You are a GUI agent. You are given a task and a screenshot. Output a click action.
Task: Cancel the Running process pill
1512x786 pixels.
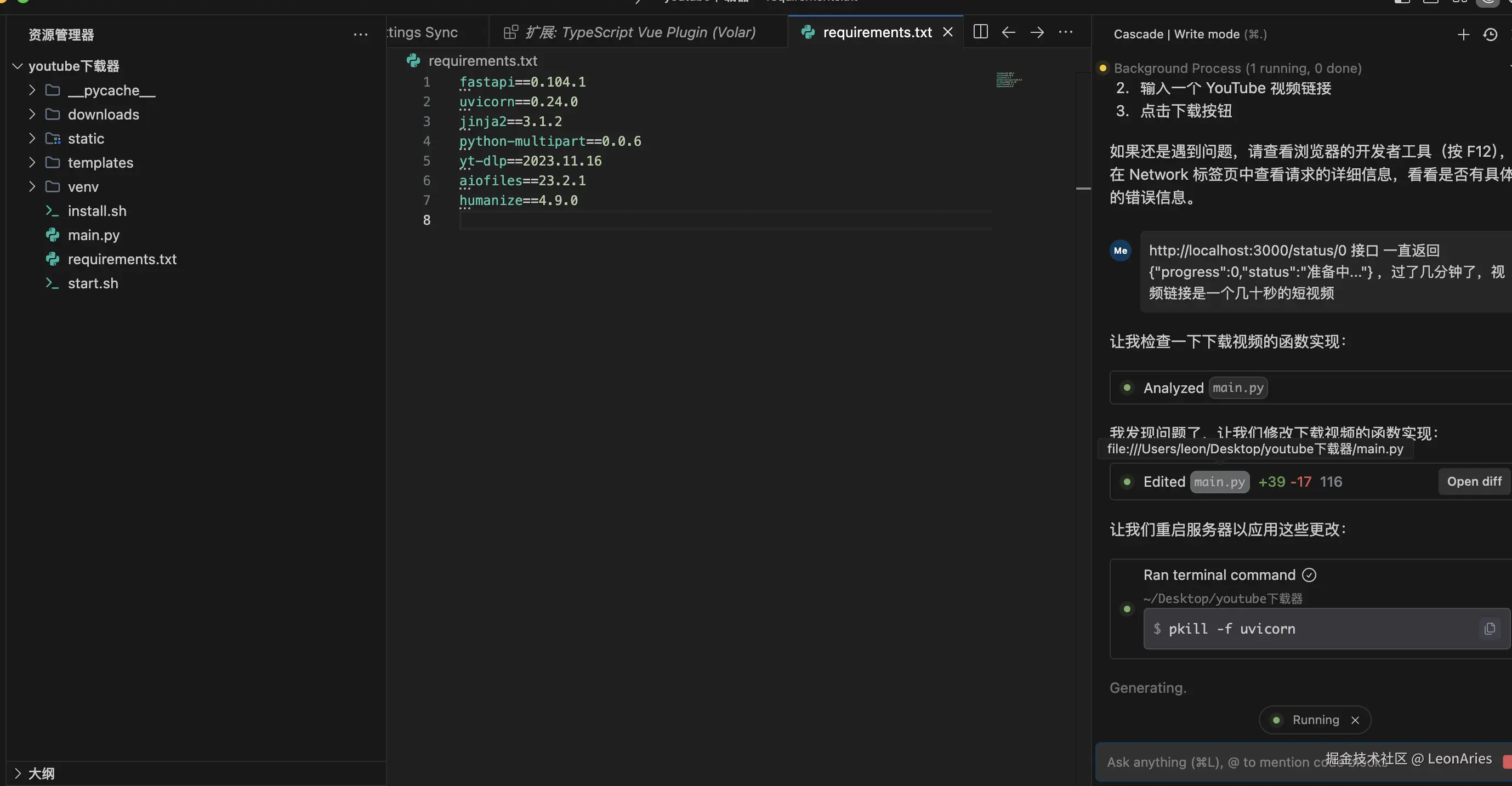[1355, 720]
